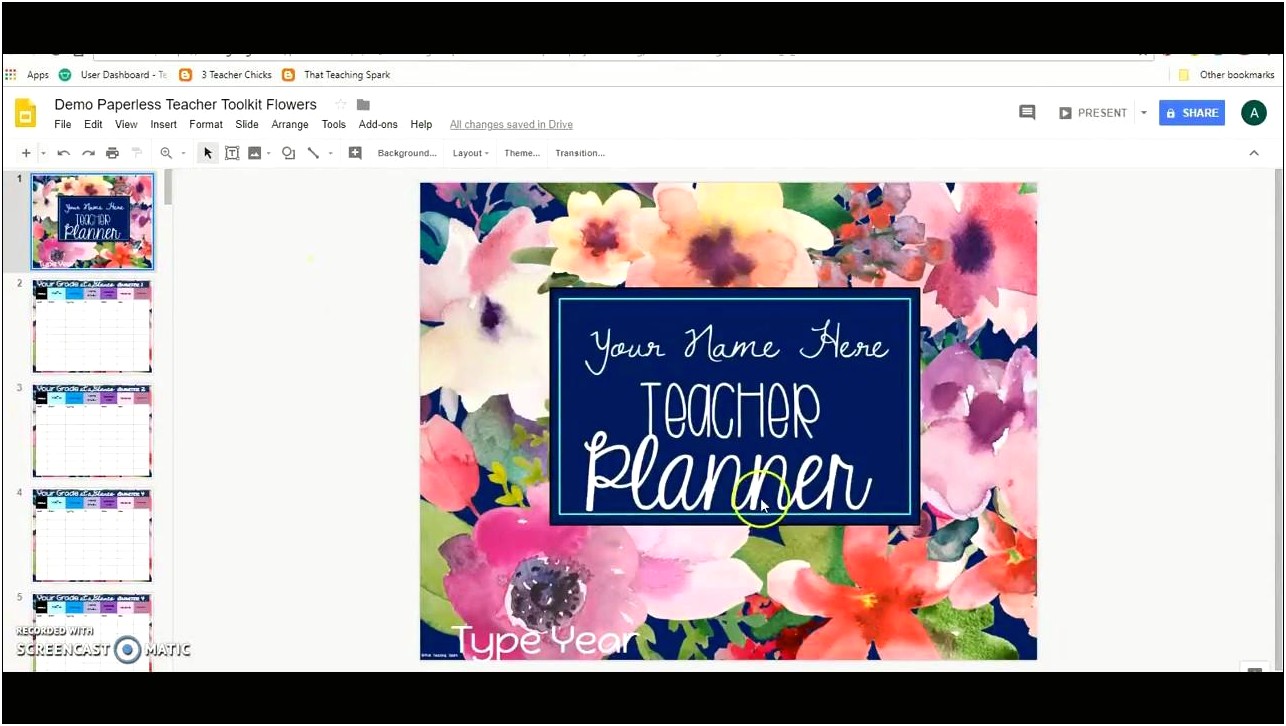This screenshot has height=726, width=1286.
Task: Print the presentation
Action: 112,153
